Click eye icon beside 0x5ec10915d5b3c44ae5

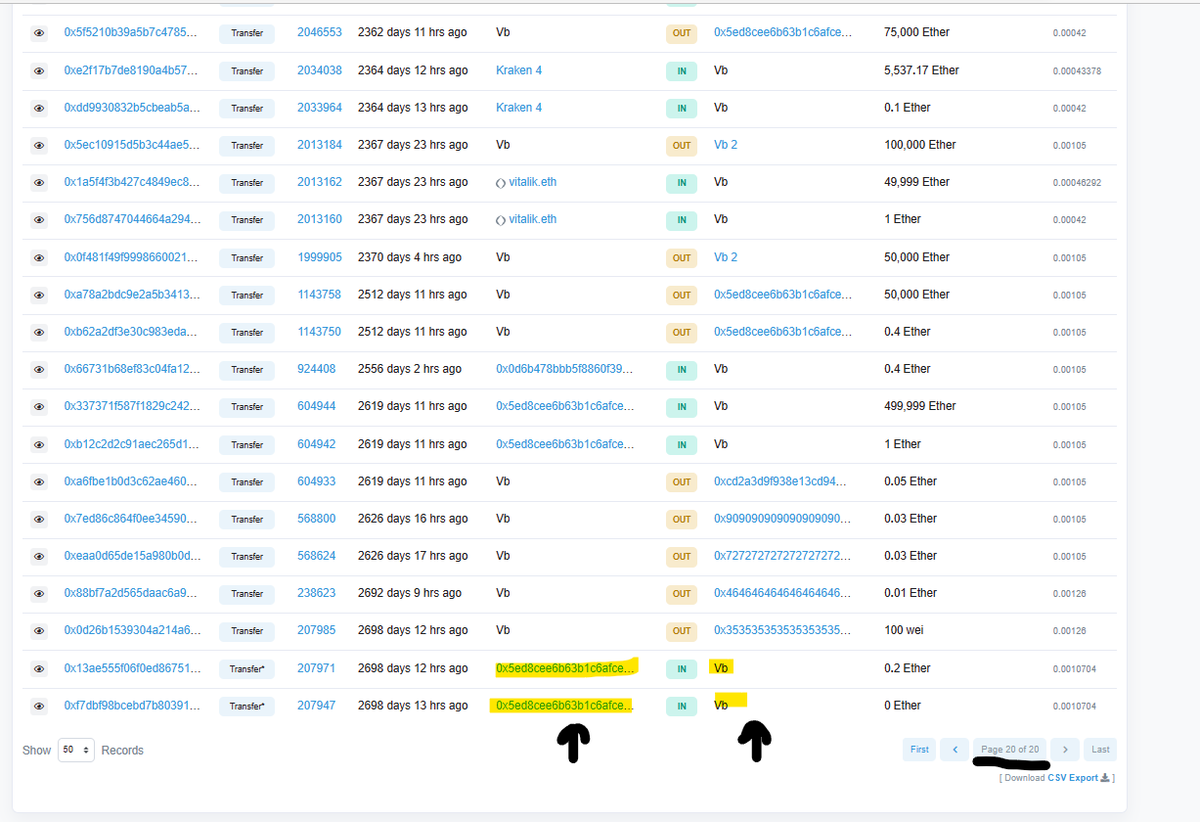point(39,145)
